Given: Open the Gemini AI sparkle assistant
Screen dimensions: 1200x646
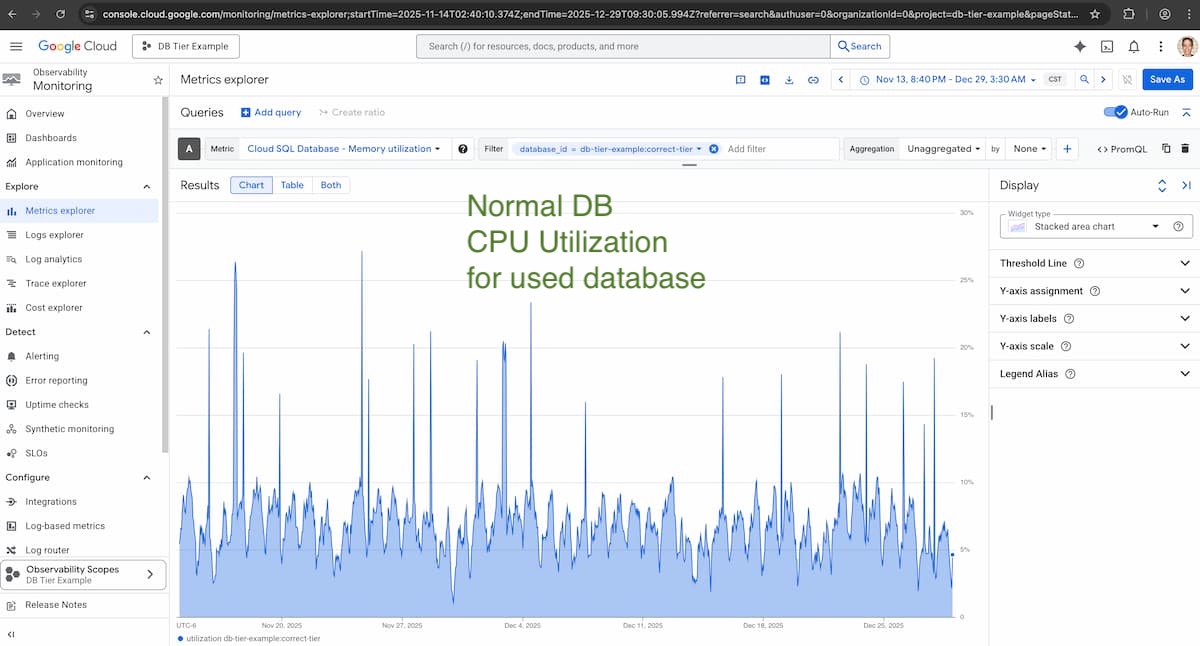Looking at the screenshot, I should click(x=1080, y=46).
